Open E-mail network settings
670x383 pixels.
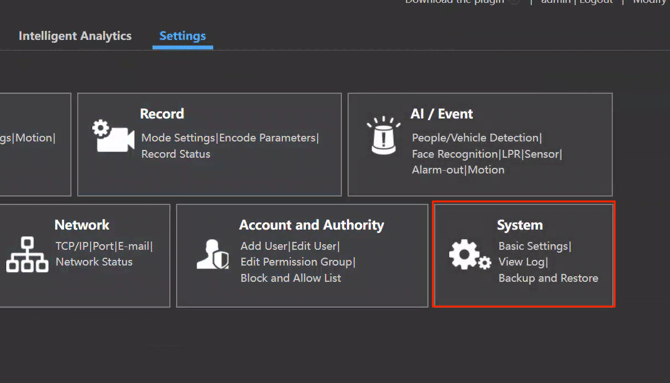[133, 246]
